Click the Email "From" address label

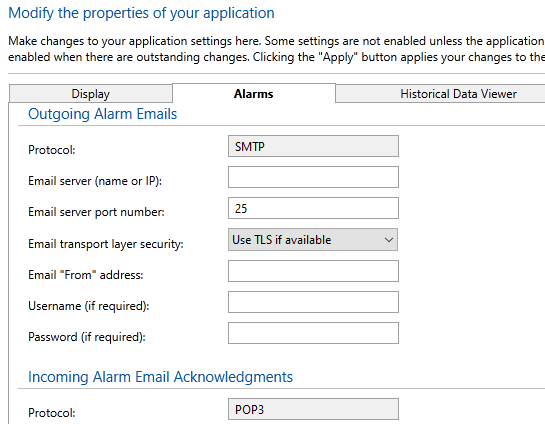point(86,275)
